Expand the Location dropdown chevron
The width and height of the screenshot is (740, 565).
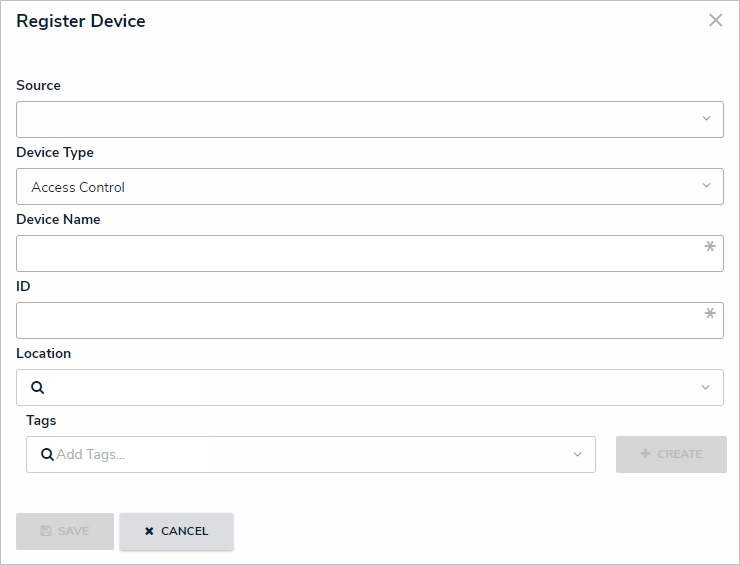pyautogui.click(x=706, y=387)
